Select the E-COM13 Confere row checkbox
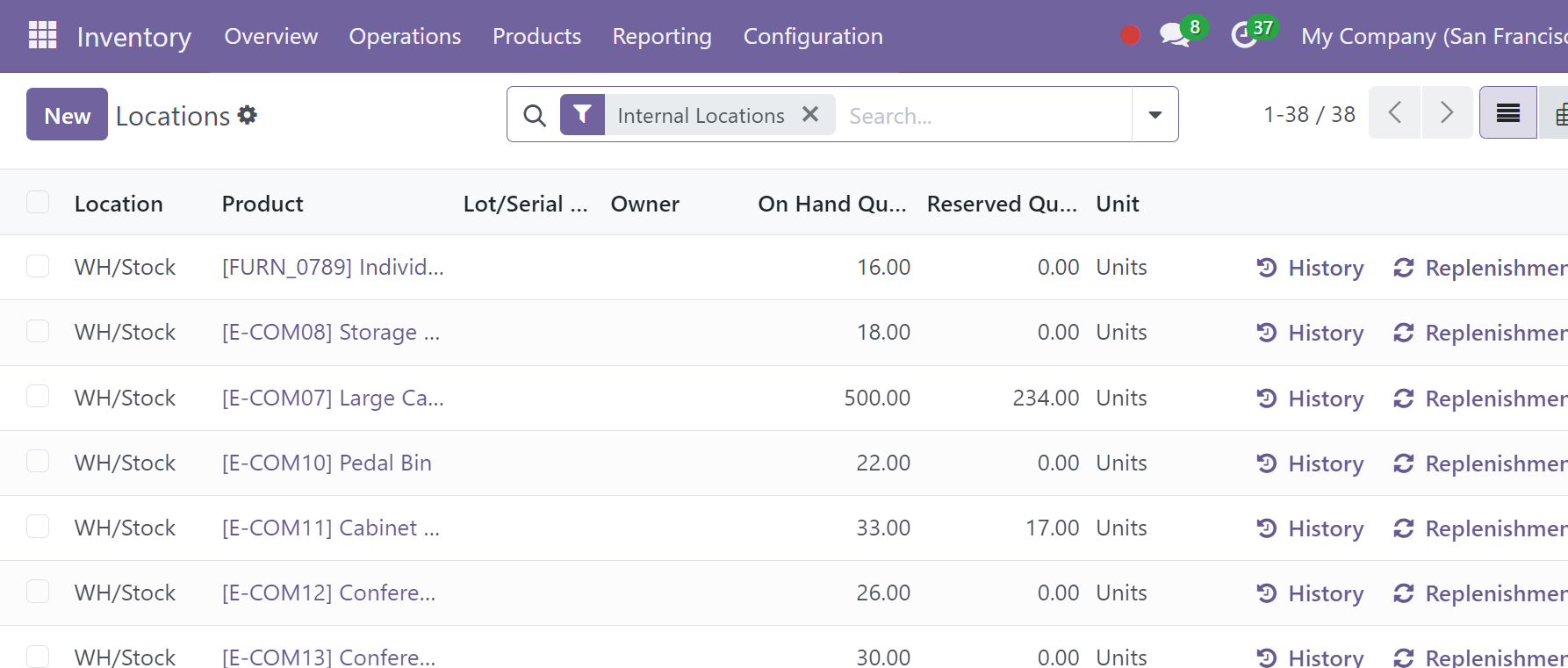The image size is (1568, 668). pyautogui.click(x=38, y=656)
